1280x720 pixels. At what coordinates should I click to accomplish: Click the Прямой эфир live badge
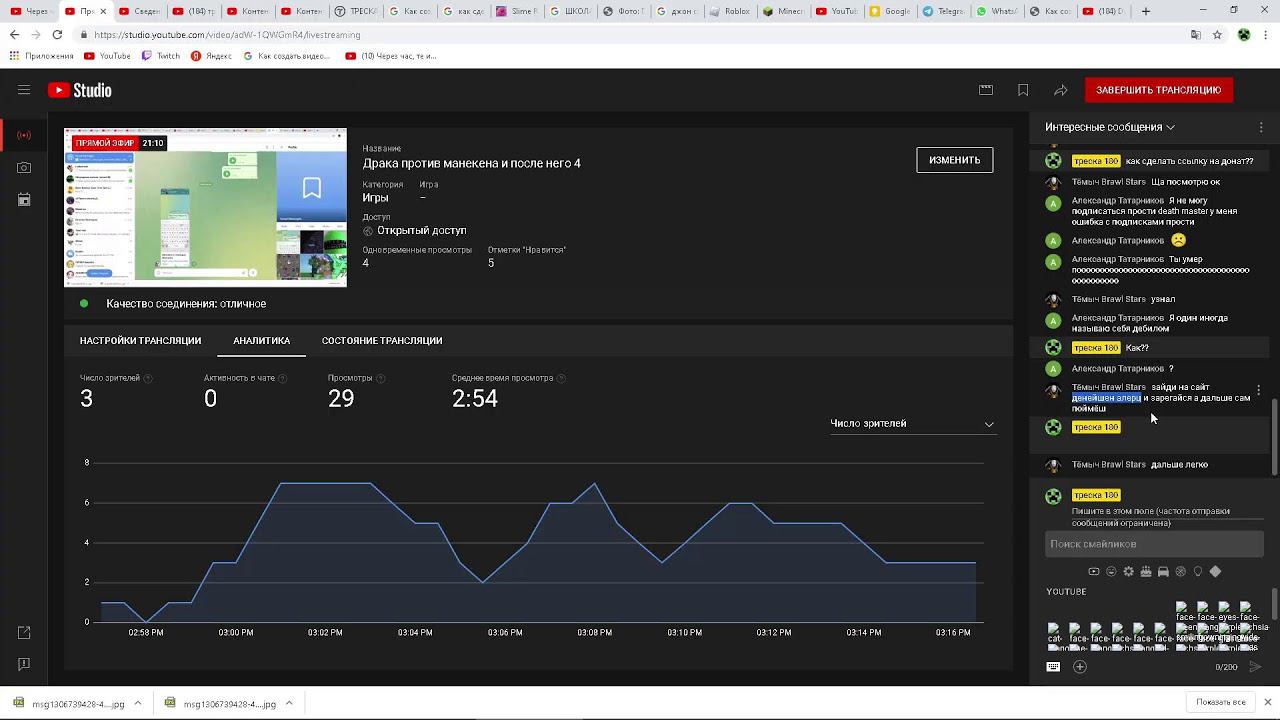(104, 143)
